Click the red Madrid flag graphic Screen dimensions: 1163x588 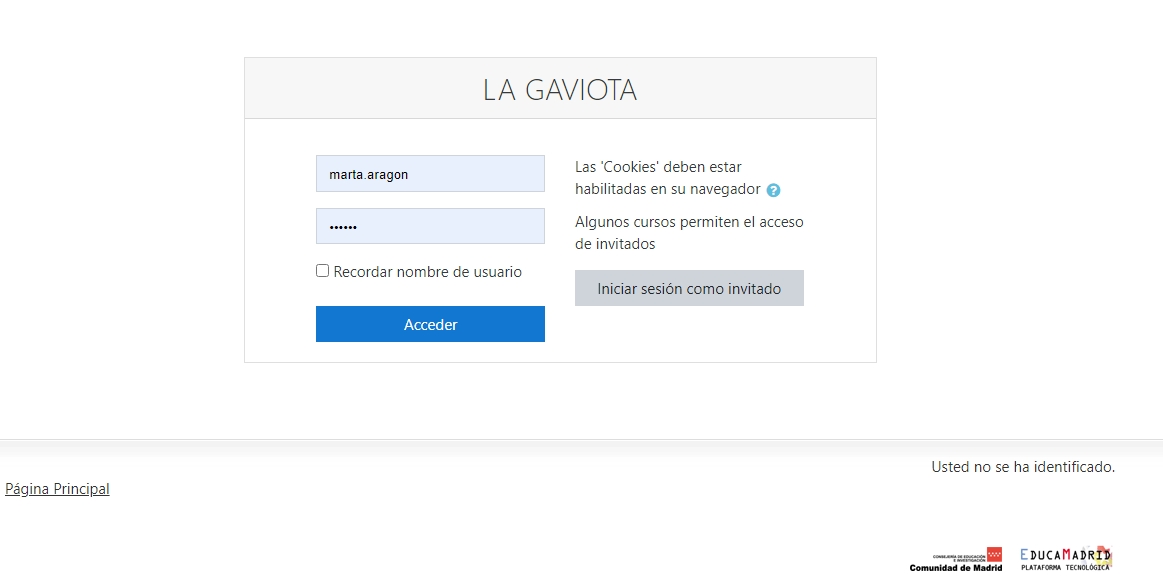994,553
